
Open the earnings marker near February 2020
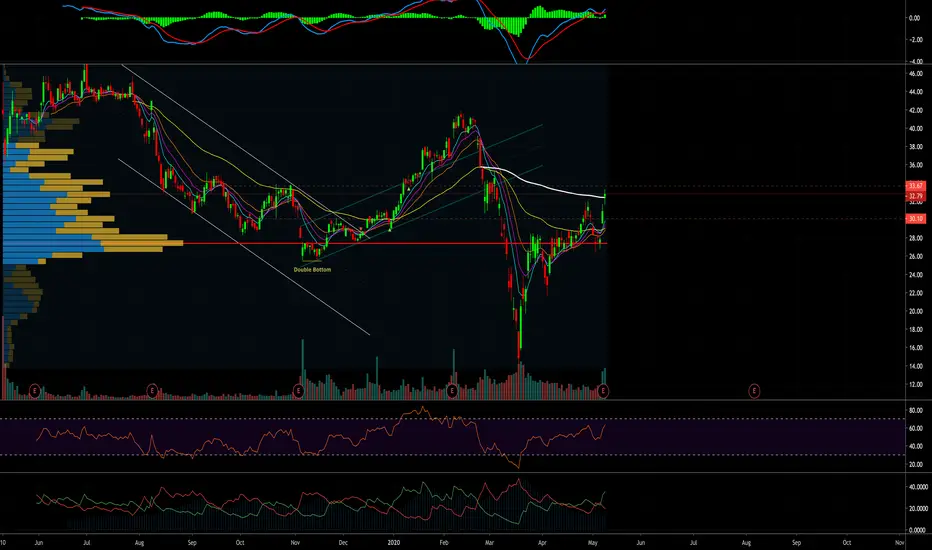pyautogui.click(x=452, y=391)
